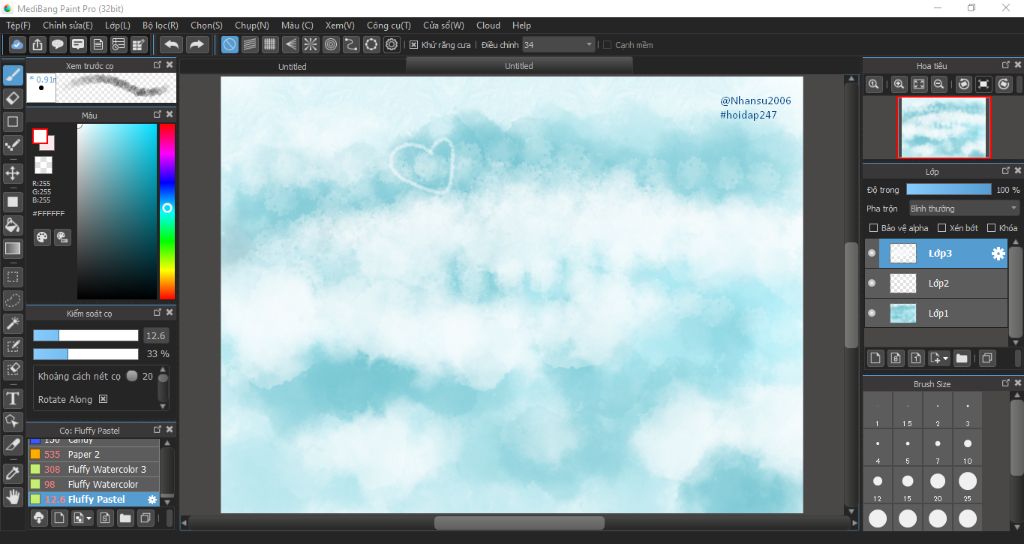Click the hue spectrum slider
1024x544 pixels.
pyautogui.click(x=167, y=212)
